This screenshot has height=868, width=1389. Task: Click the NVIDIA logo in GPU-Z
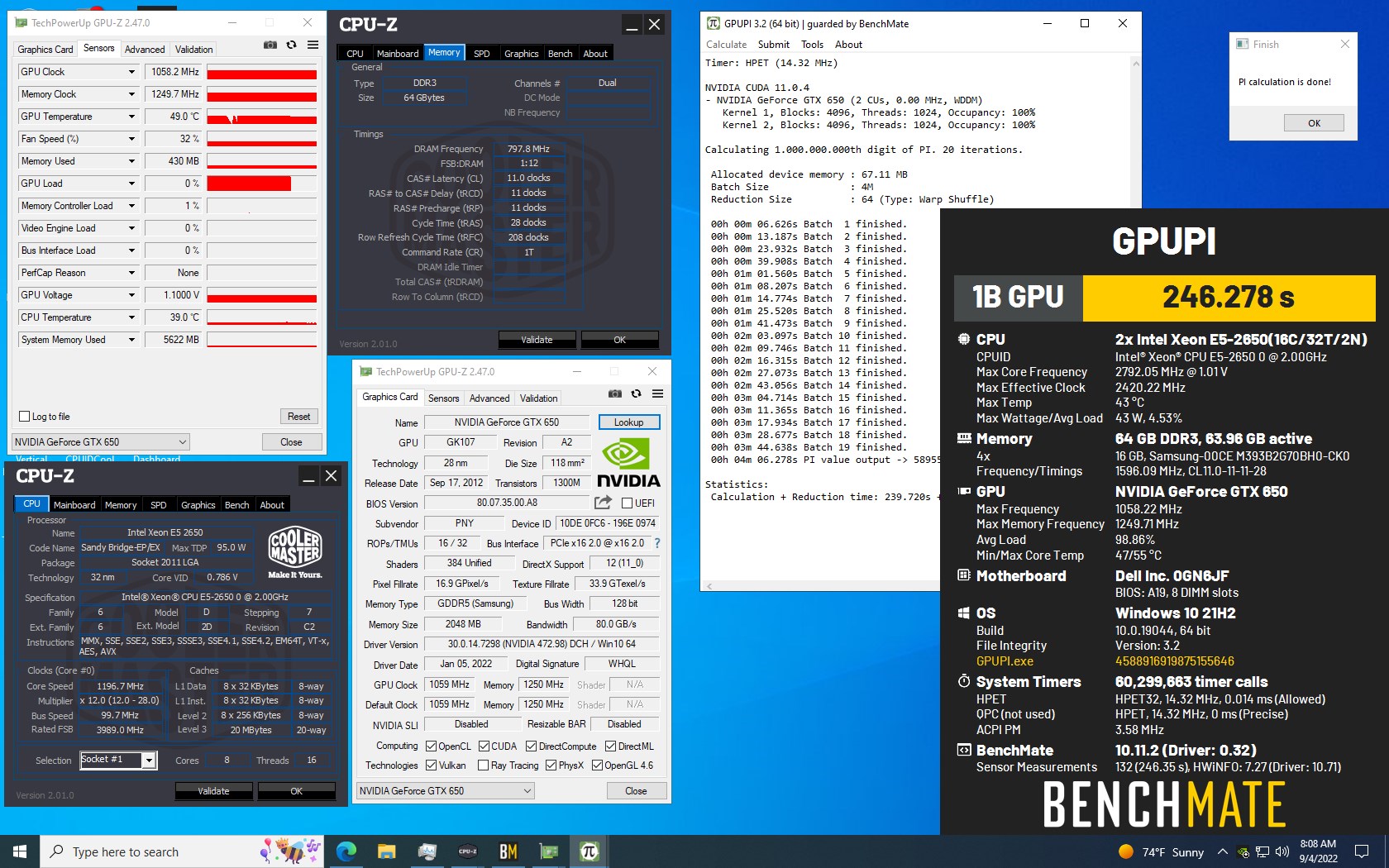pos(628,463)
